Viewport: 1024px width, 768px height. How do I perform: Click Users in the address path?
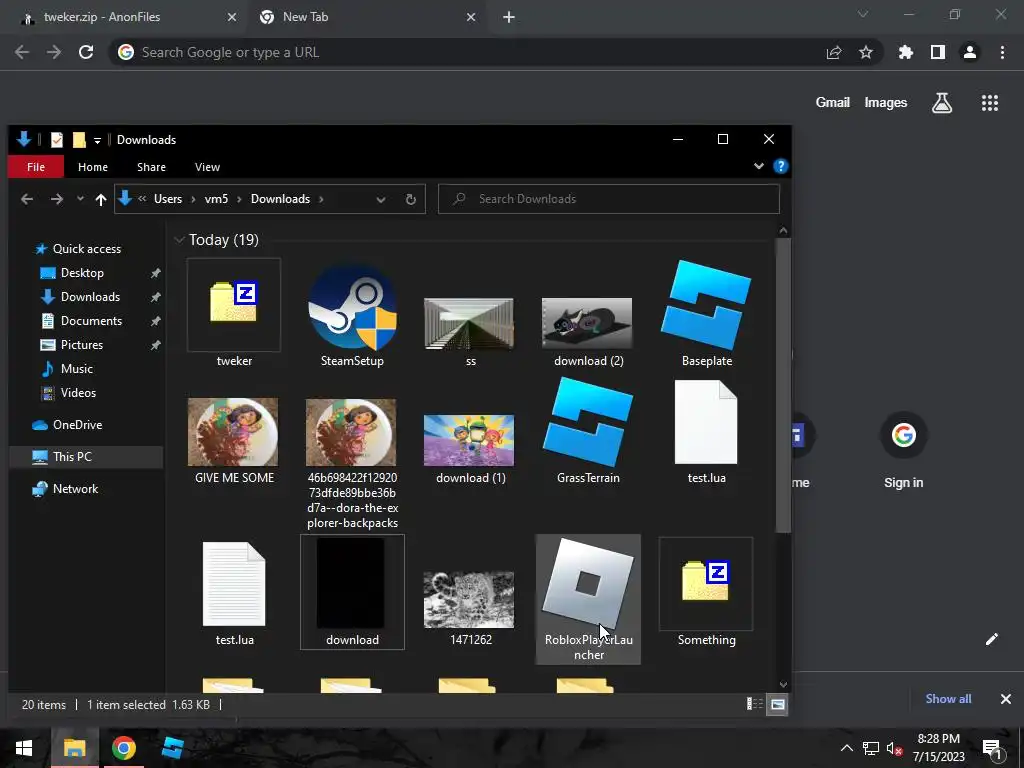click(x=168, y=199)
